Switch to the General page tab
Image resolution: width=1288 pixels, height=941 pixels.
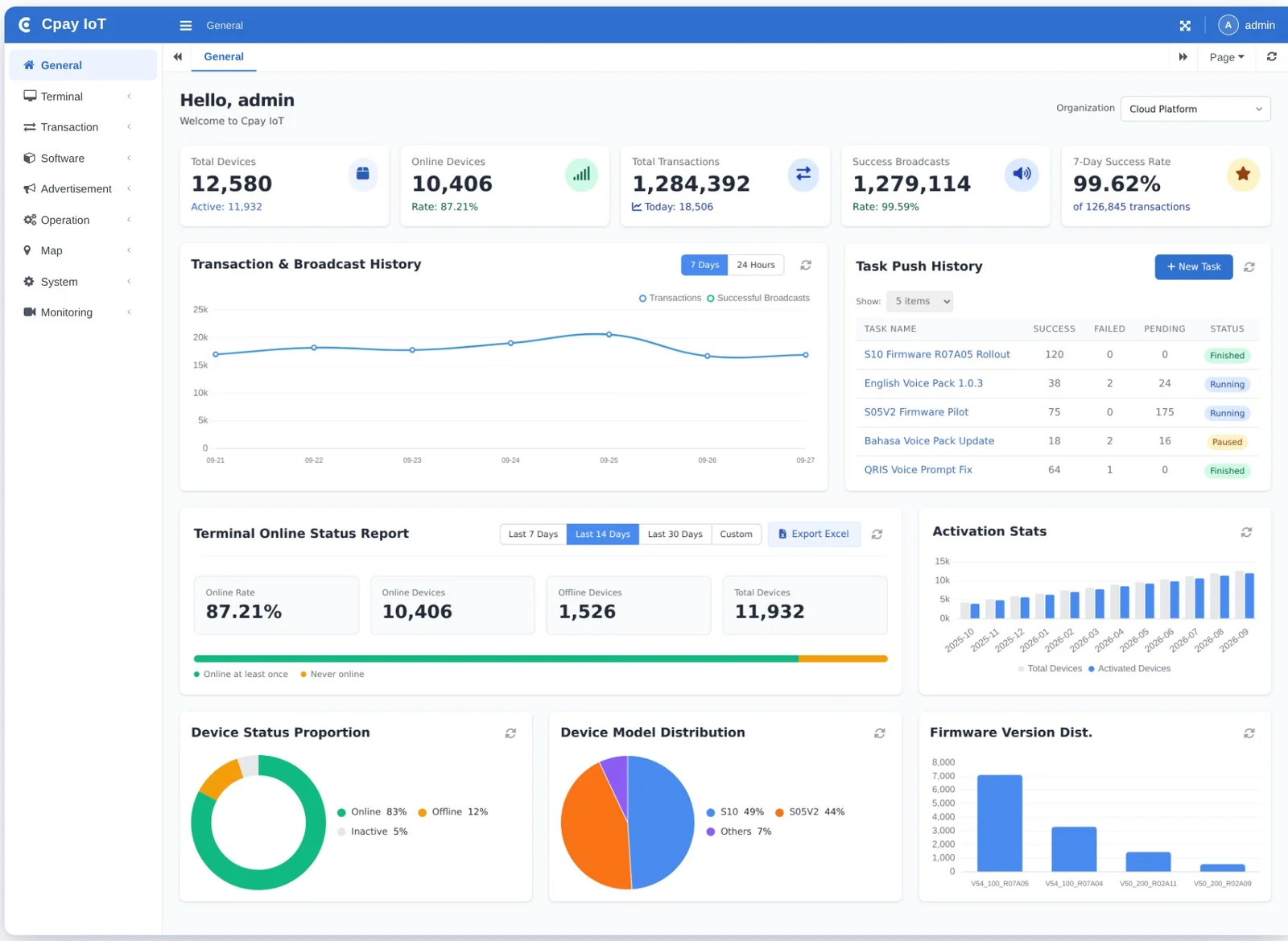point(224,57)
